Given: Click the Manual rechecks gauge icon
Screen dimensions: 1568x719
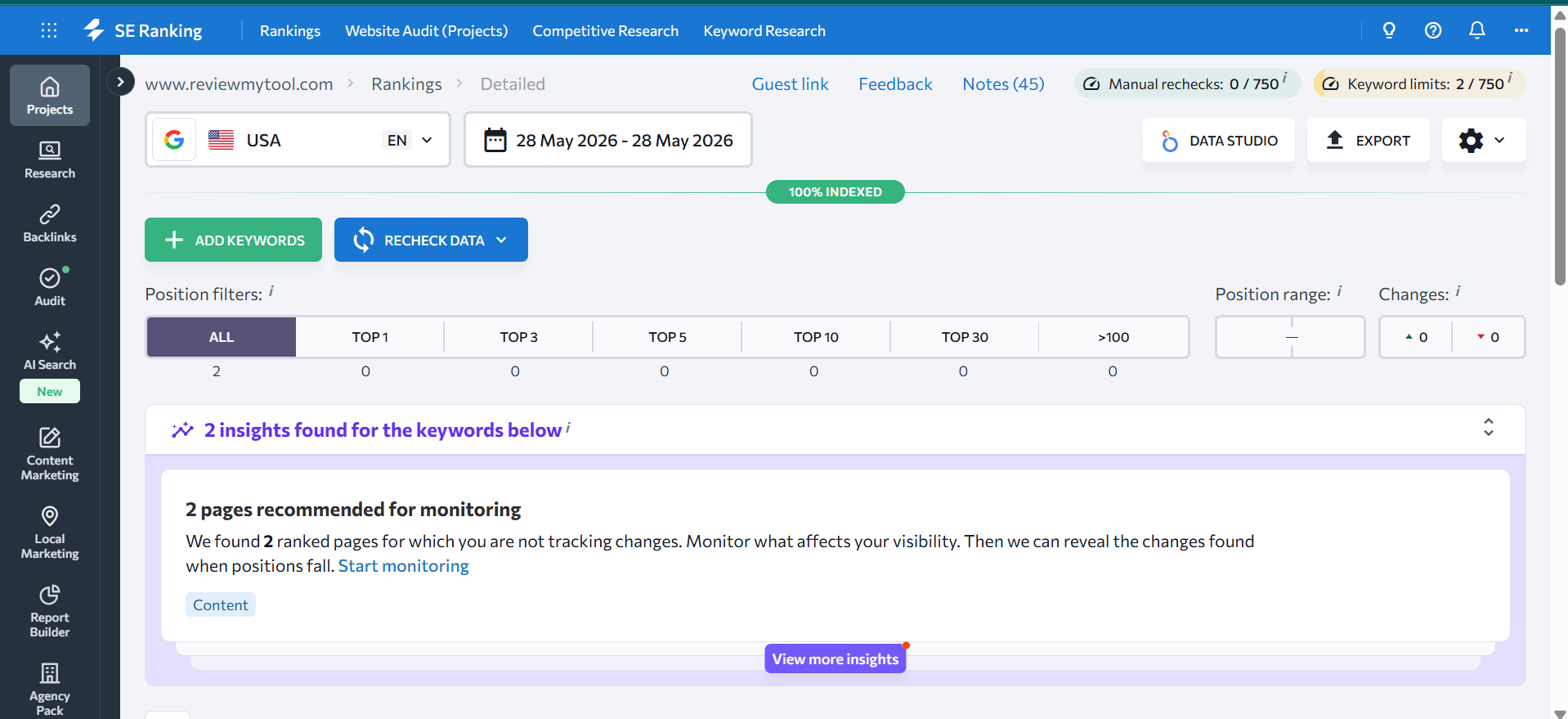Looking at the screenshot, I should pyautogui.click(x=1091, y=83).
